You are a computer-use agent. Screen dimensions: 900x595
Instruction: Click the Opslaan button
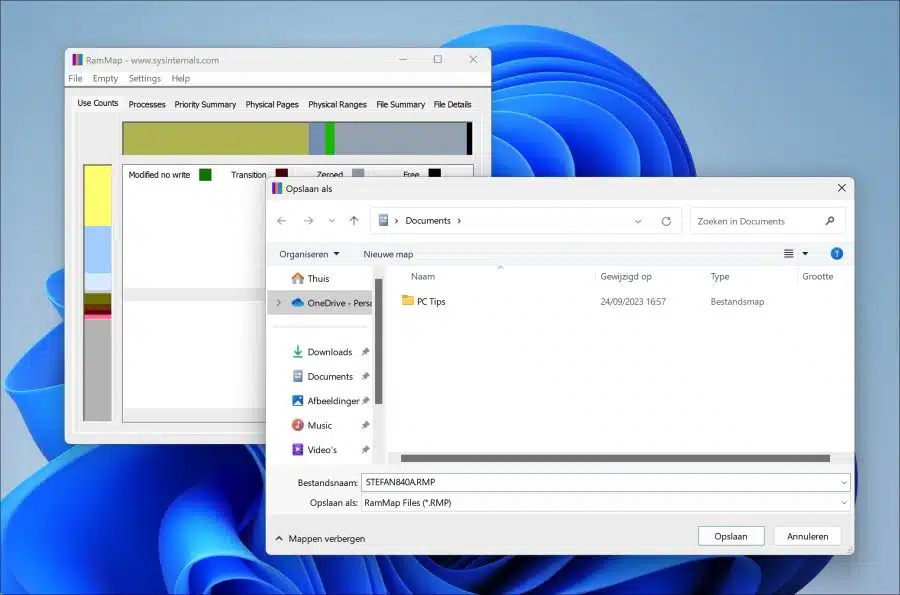coord(731,536)
